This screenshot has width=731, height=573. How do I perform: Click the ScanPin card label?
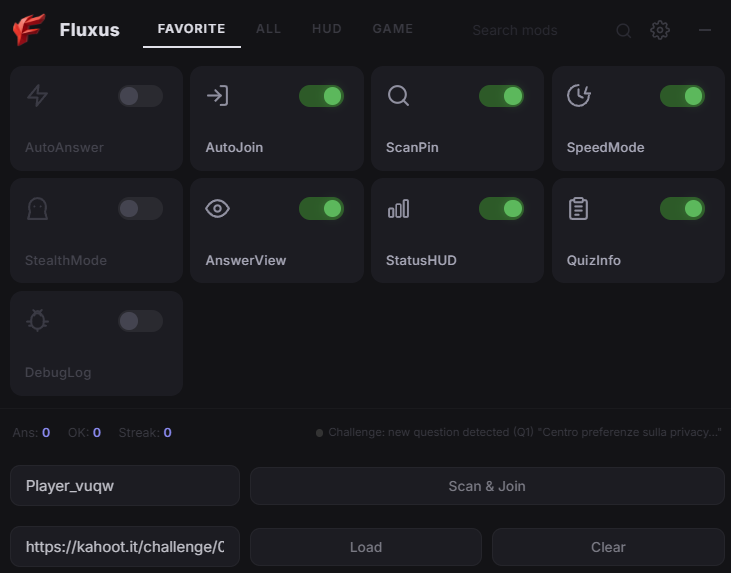tap(412, 147)
